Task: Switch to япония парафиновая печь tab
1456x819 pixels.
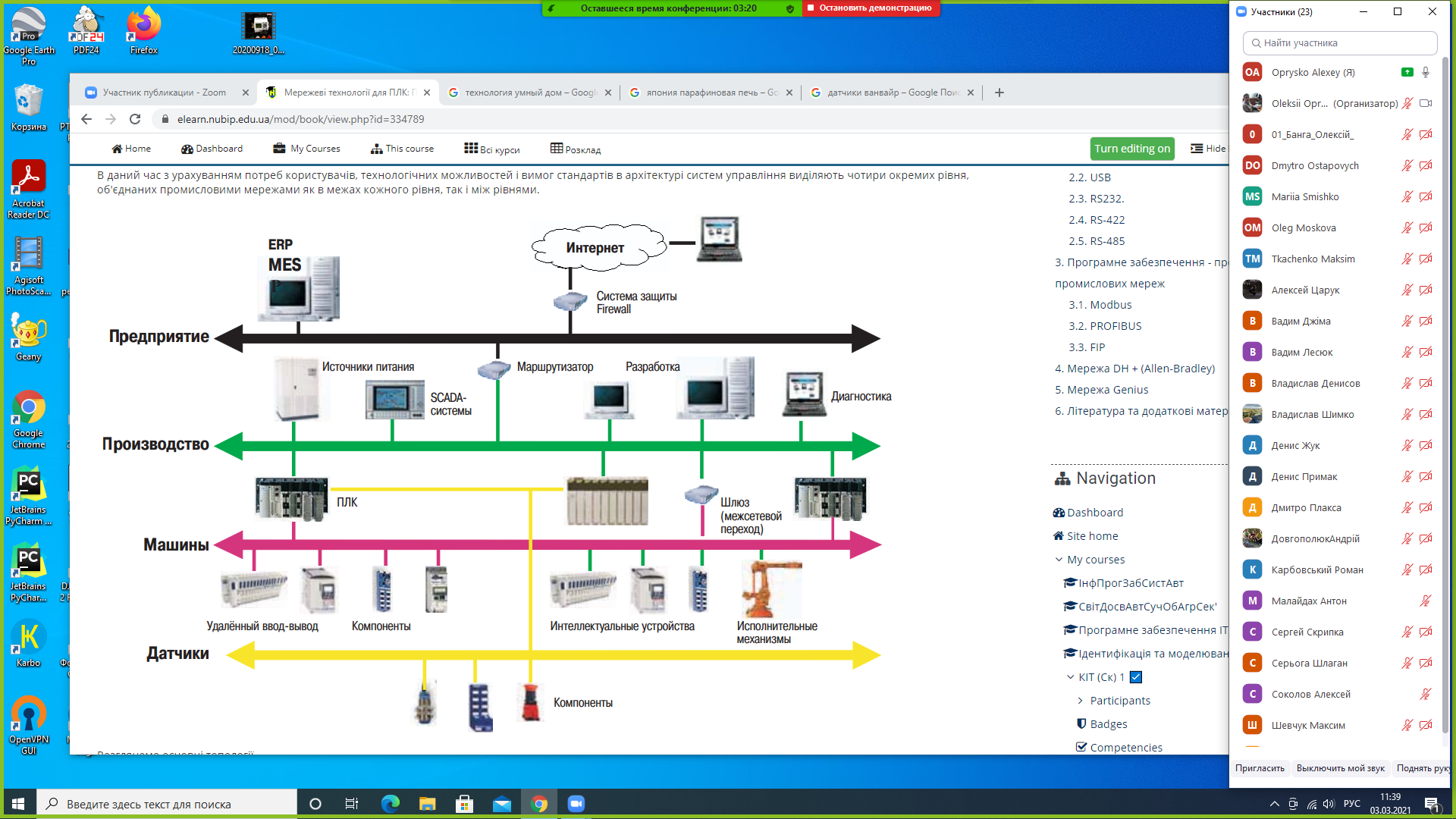Action: [x=711, y=93]
